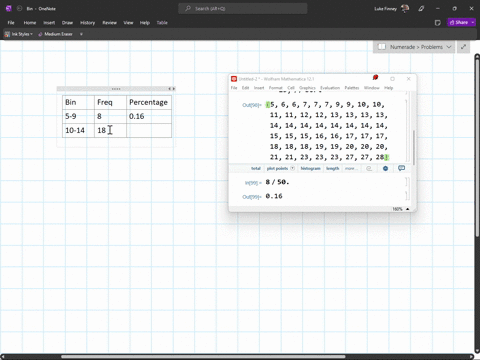This screenshot has width=480, height=360.
Task: Click the OneNote app logo icon
Action: 9,9
